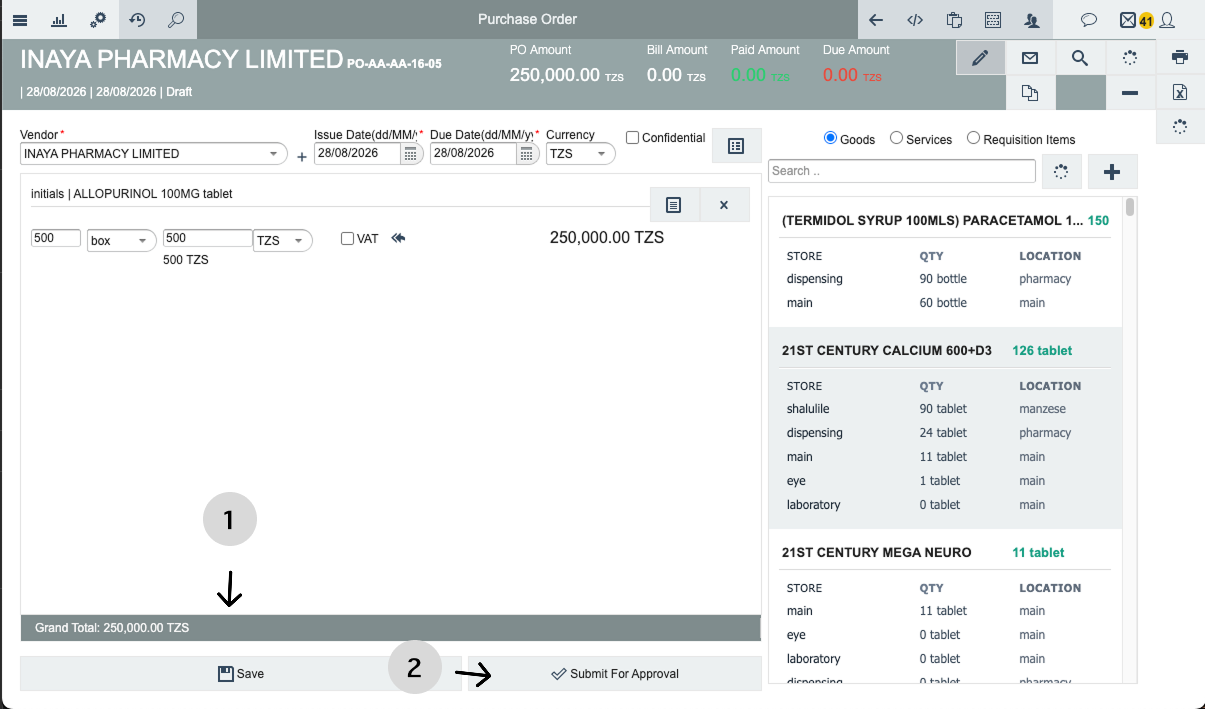Click the top-left magnifier search icon

(x=176, y=19)
